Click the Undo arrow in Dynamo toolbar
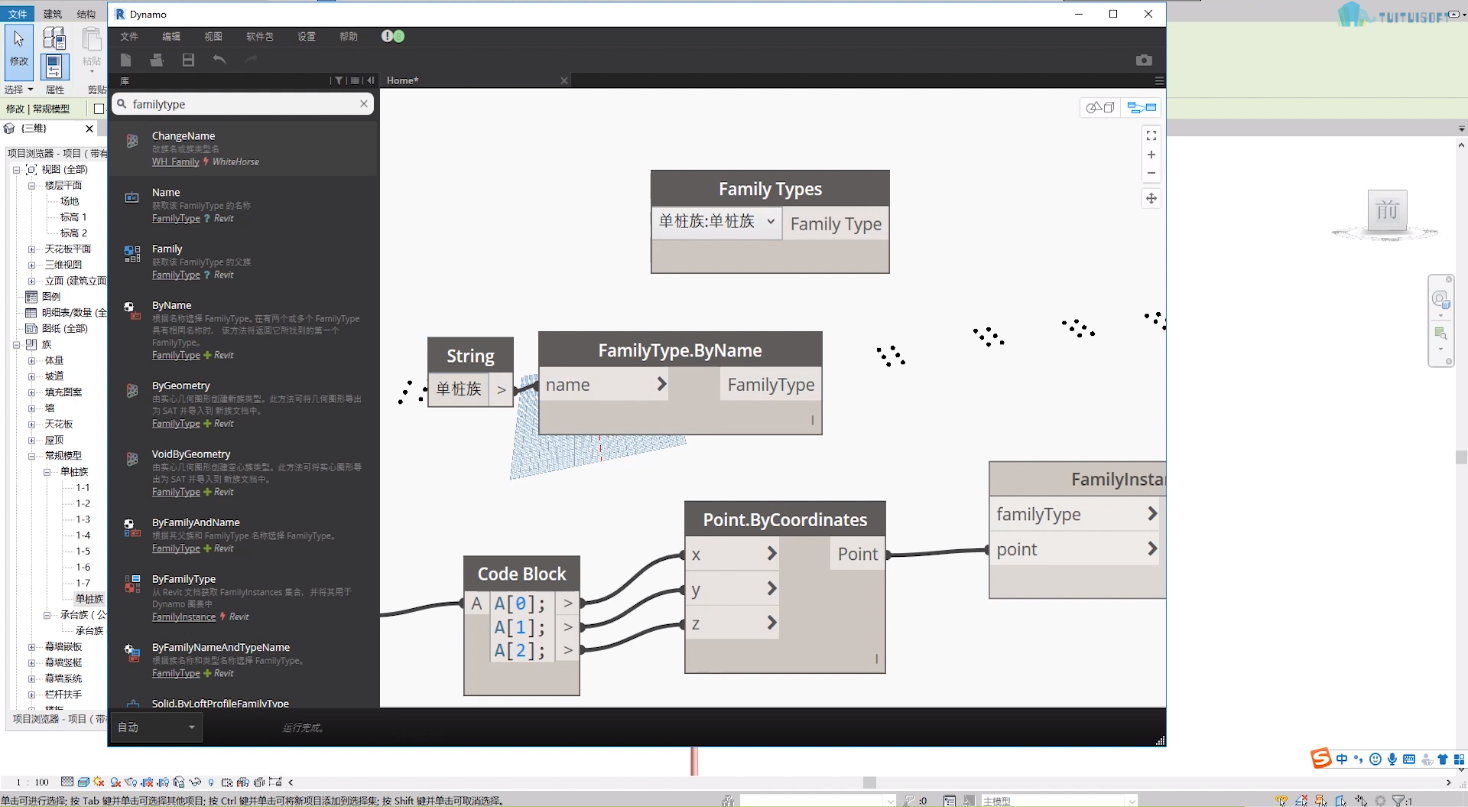Viewport: 1468px width, 807px height. point(219,60)
